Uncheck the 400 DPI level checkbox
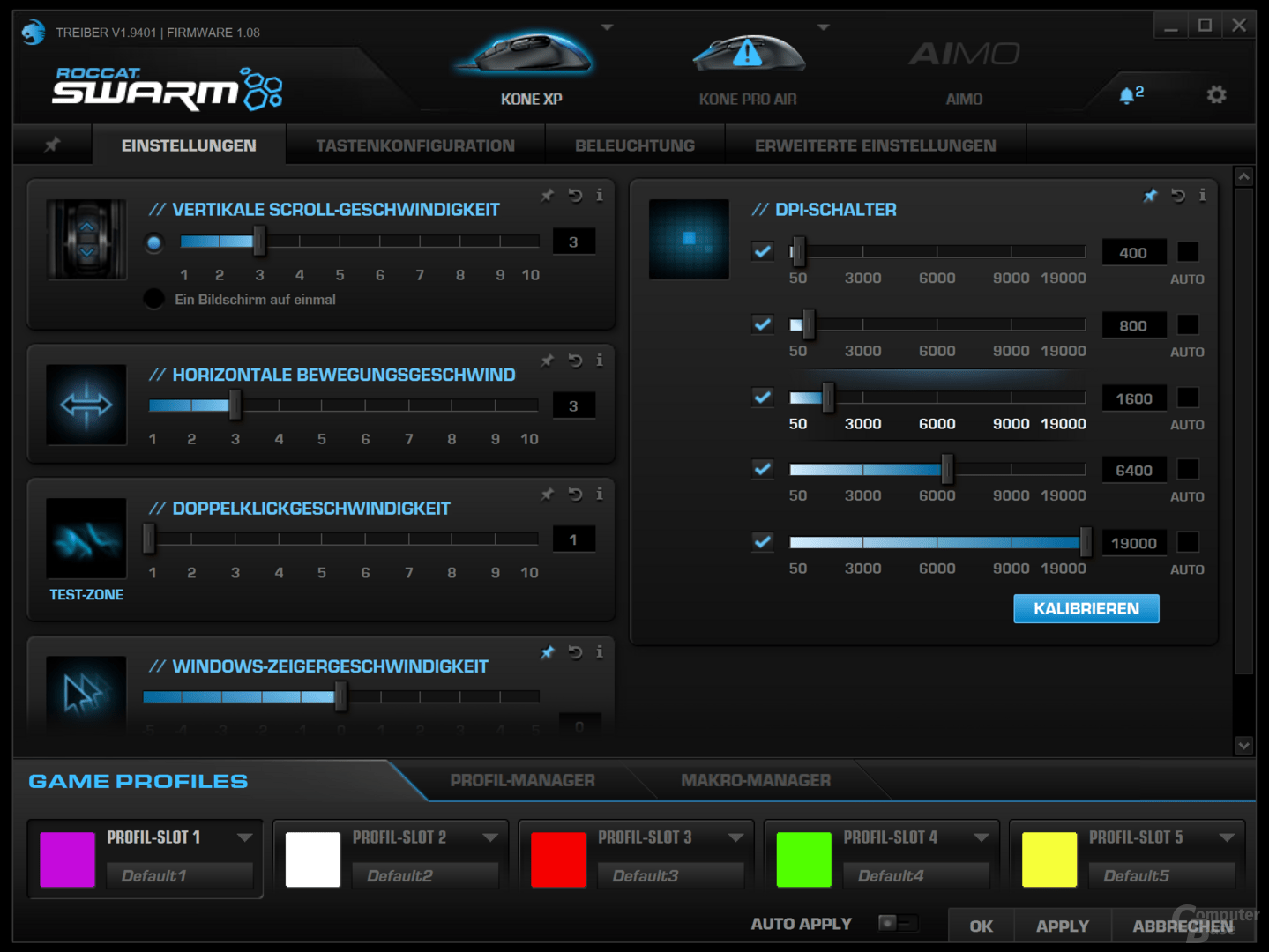The height and width of the screenshot is (952, 1269). coord(763,251)
